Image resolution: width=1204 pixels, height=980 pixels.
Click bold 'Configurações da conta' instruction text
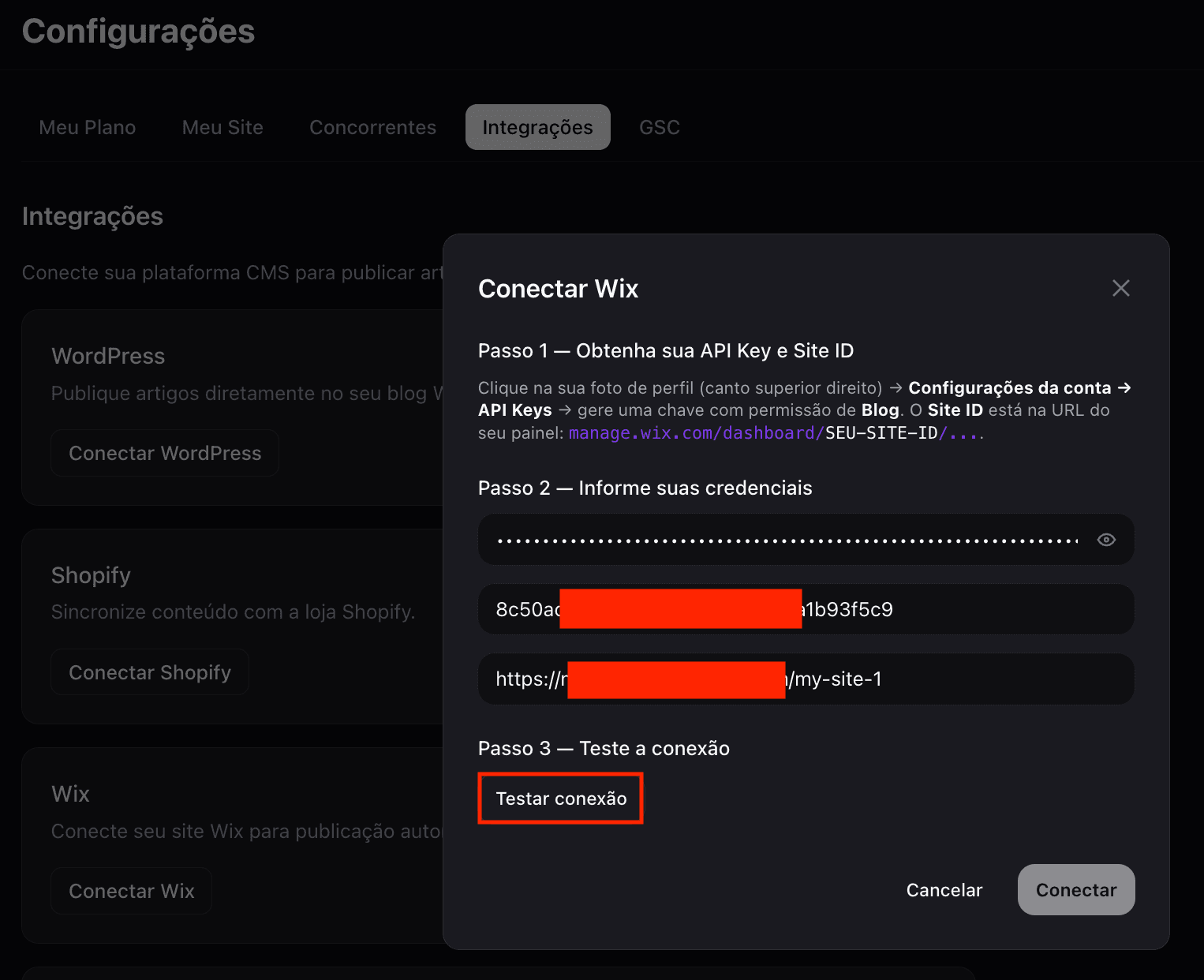1010,387
